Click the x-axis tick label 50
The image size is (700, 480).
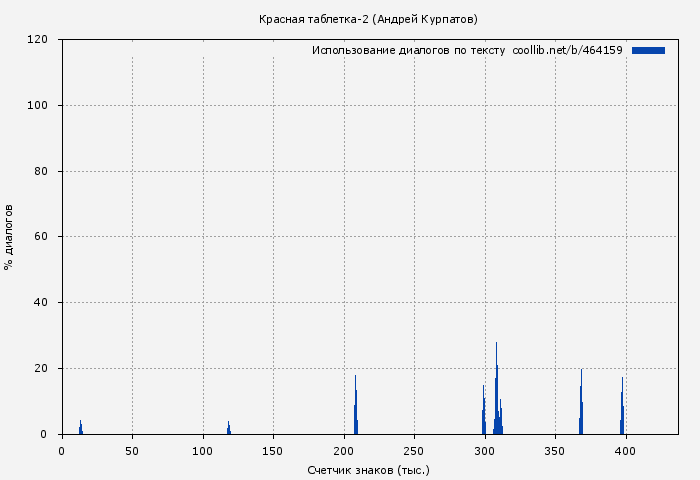[132, 451]
